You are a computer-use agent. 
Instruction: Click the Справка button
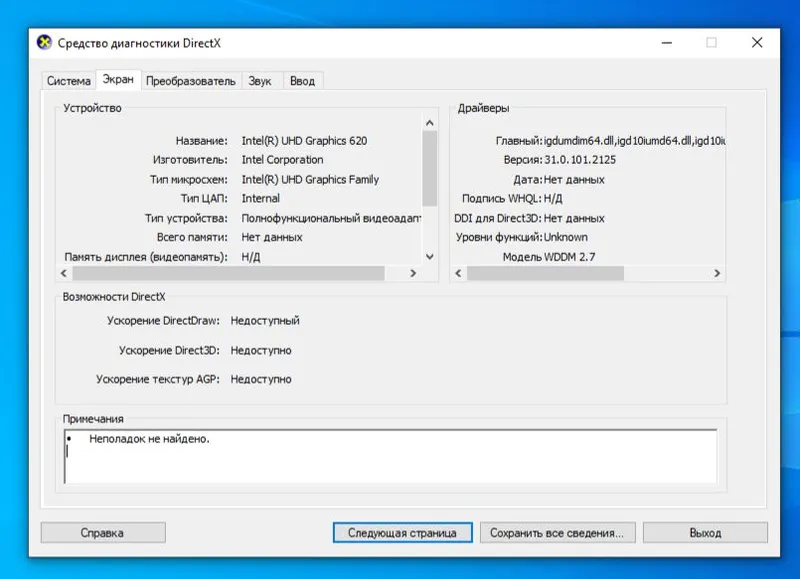coord(103,533)
